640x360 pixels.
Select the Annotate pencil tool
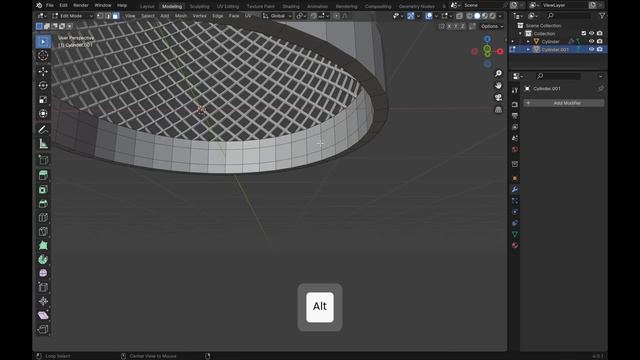43,129
